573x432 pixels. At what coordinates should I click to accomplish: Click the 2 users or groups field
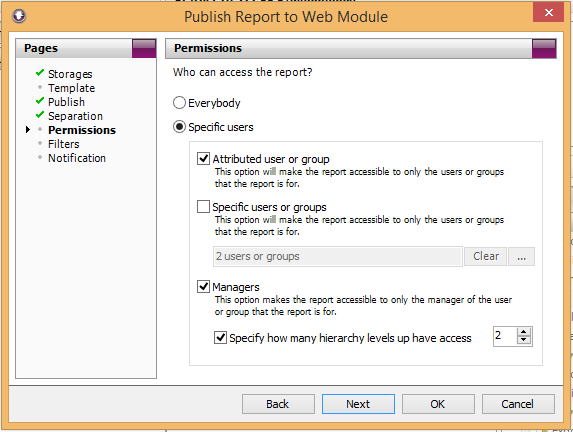338,257
